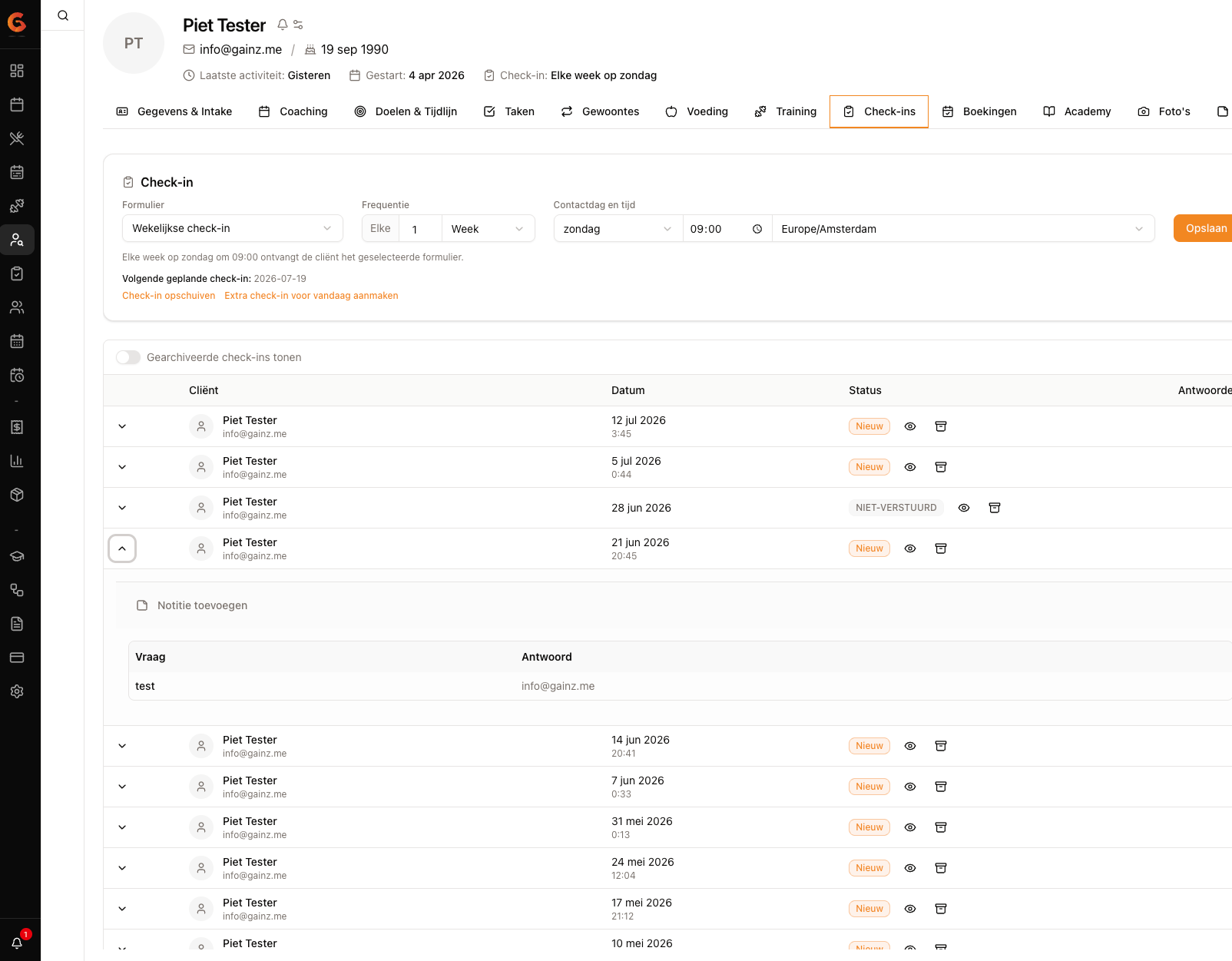1232x961 pixels.
Task: Open the Gewoontes tab
Action: click(x=600, y=111)
